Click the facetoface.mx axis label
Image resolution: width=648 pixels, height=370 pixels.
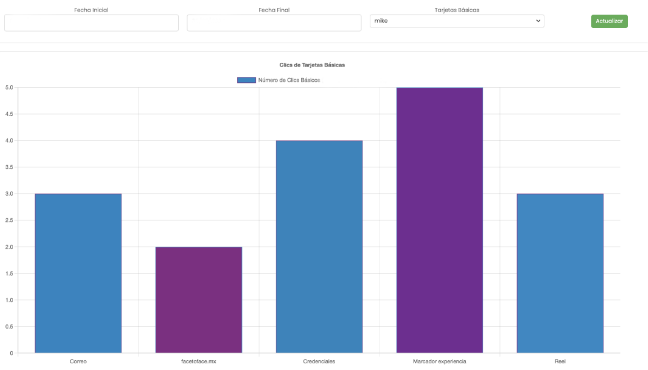[199, 361]
